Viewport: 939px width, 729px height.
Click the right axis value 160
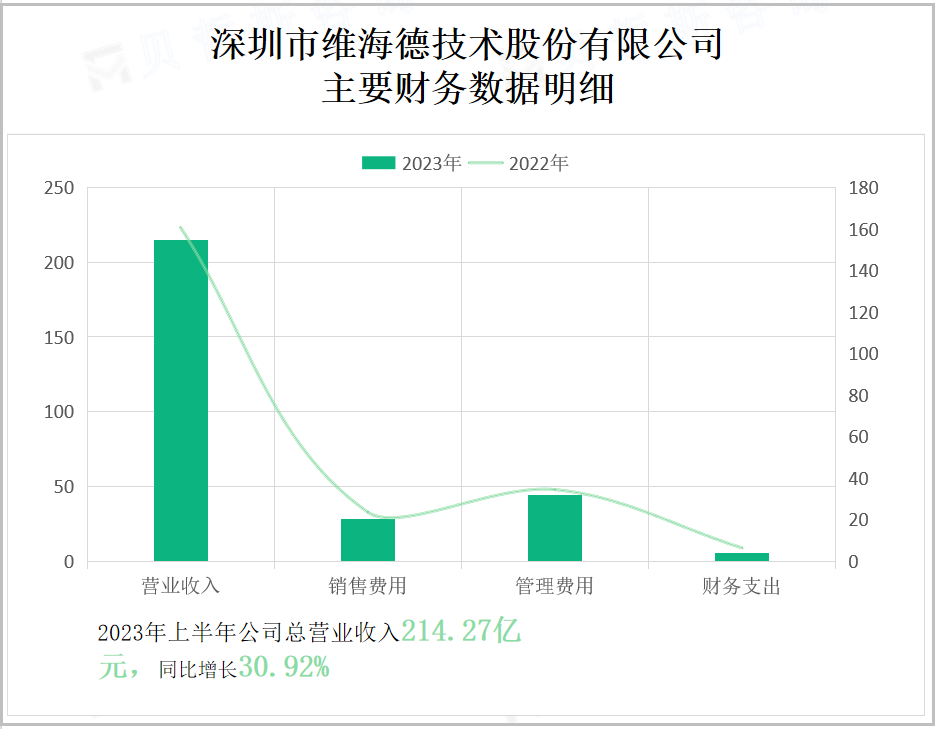click(x=863, y=229)
